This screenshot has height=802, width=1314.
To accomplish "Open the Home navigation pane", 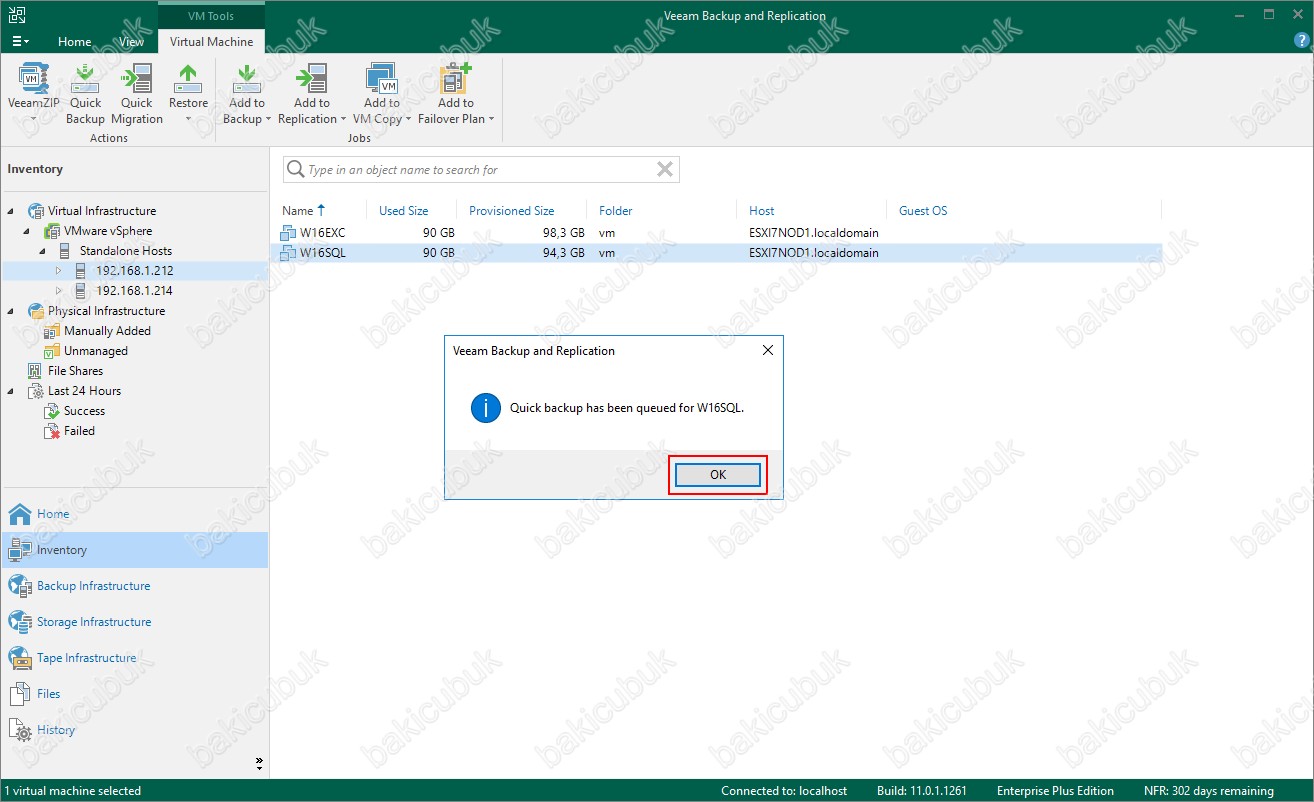I will tap(134, 514).
